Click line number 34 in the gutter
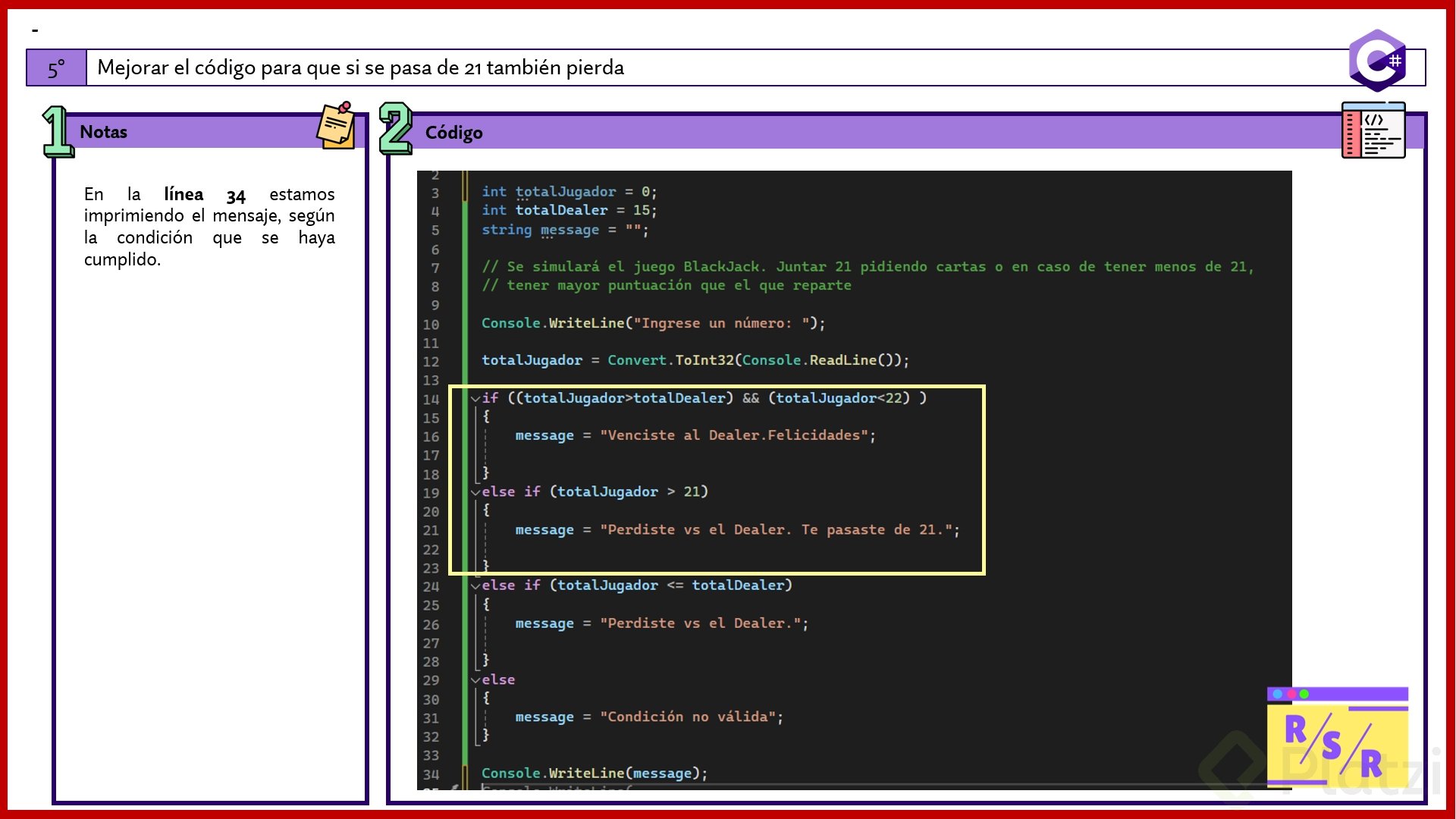This screenshot has width=1456, height=819. point(431,774)
